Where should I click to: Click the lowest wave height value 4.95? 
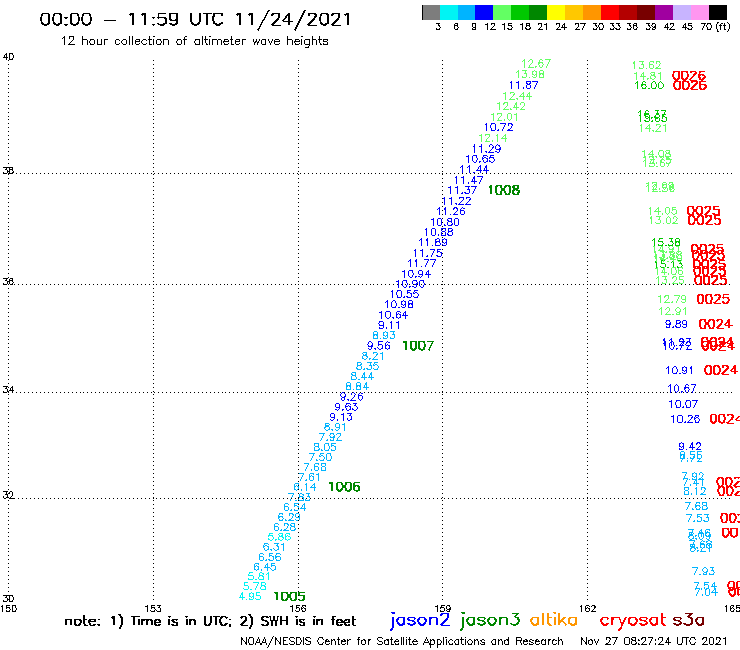pyautogui.click(x=250, y=596)
